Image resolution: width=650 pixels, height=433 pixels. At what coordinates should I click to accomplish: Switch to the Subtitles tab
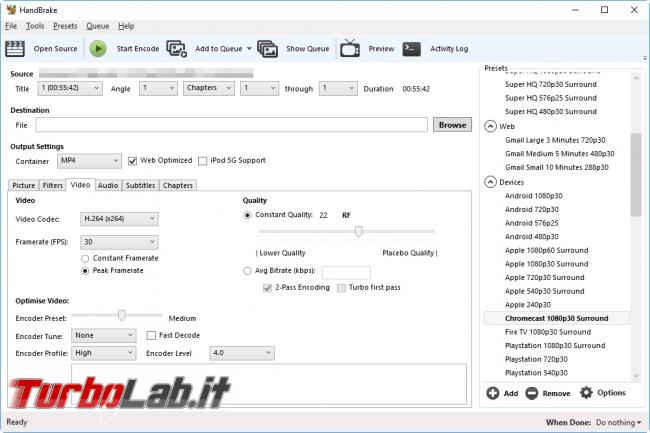[x=141, y=185]
